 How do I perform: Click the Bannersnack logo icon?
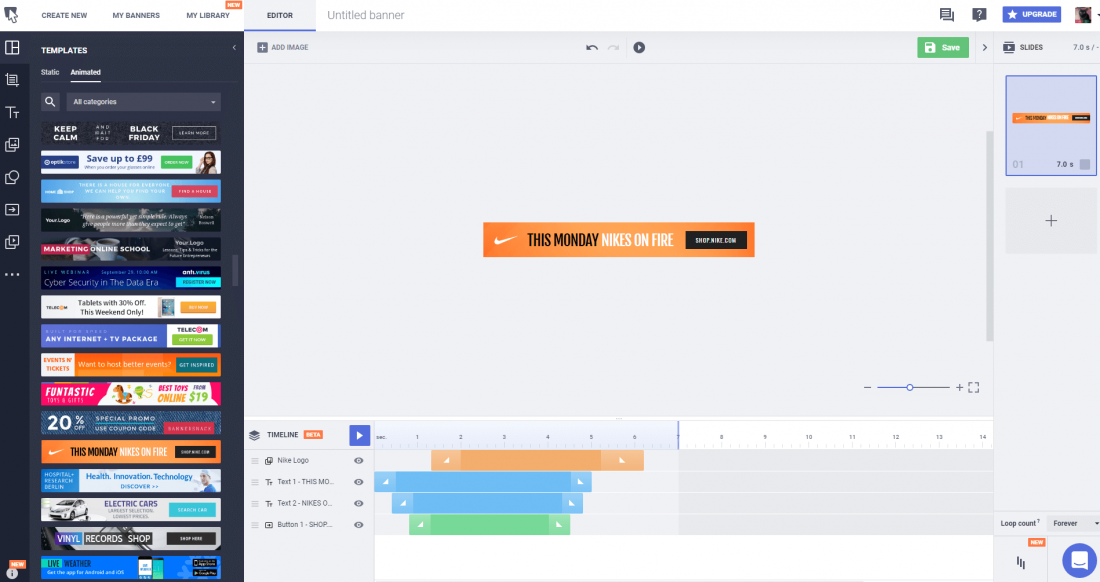11,15
